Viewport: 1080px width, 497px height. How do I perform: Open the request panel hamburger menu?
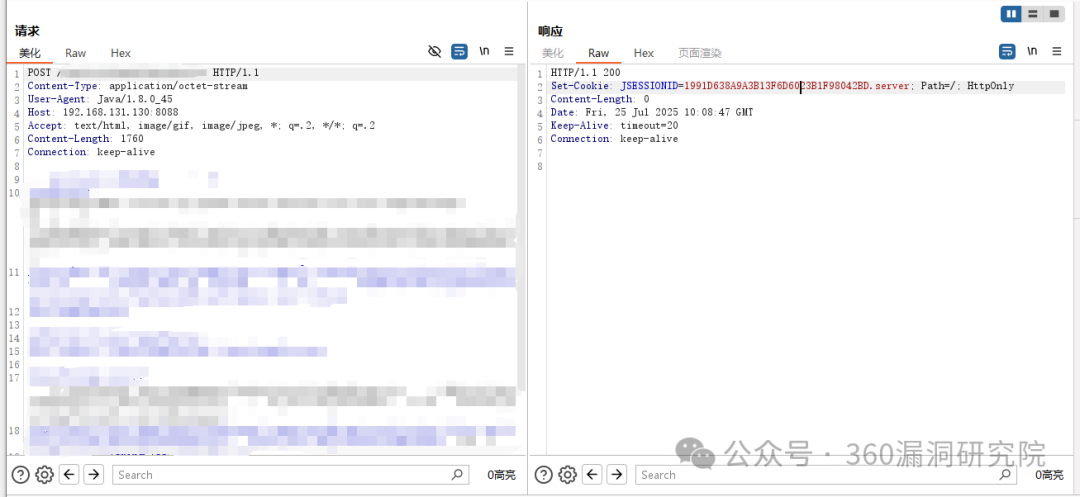coord(509,52)
